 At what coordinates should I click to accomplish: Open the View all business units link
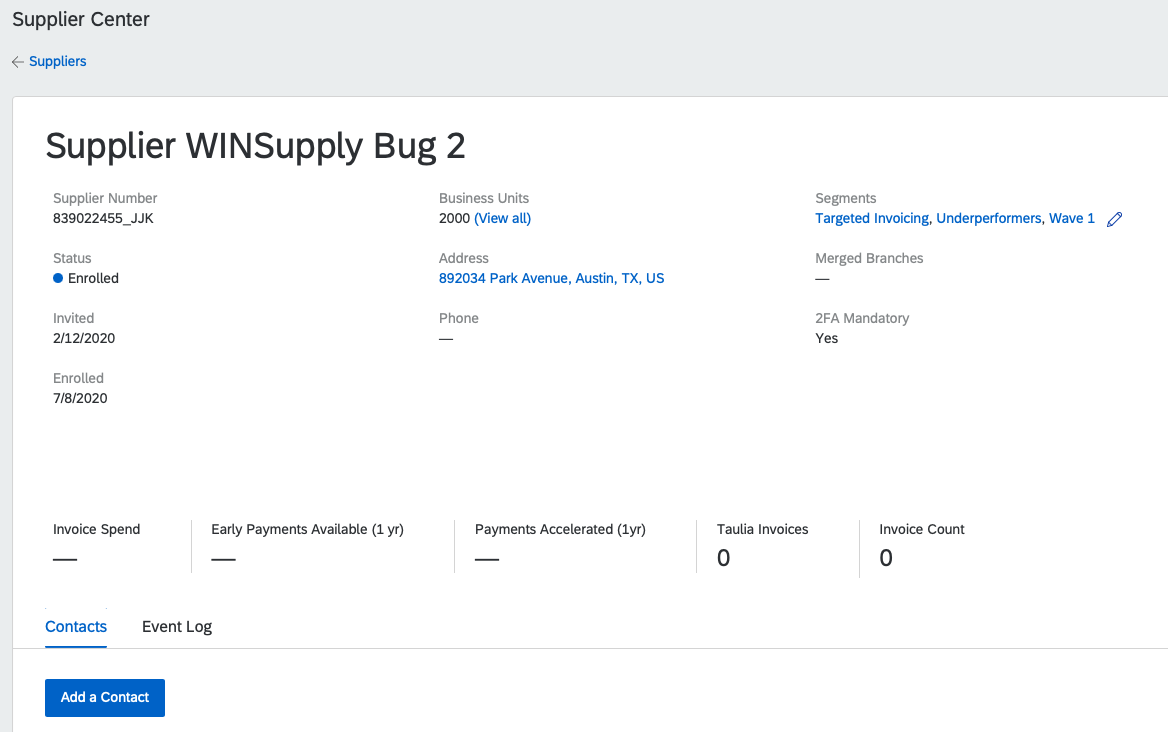(x=503, y=218)
